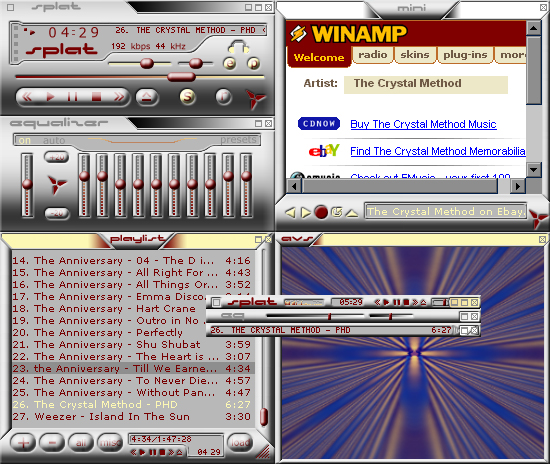This screenshot has width=550, height=464.
Task: Pause playback in the main Splat player
Action: tap(73, 96)
